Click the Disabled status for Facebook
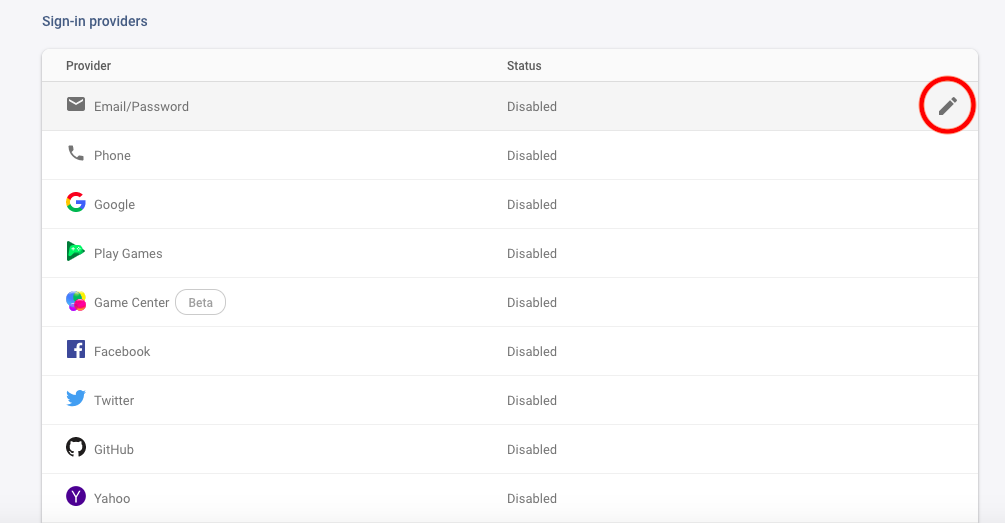1005x523 pixels. click(531, 352)
